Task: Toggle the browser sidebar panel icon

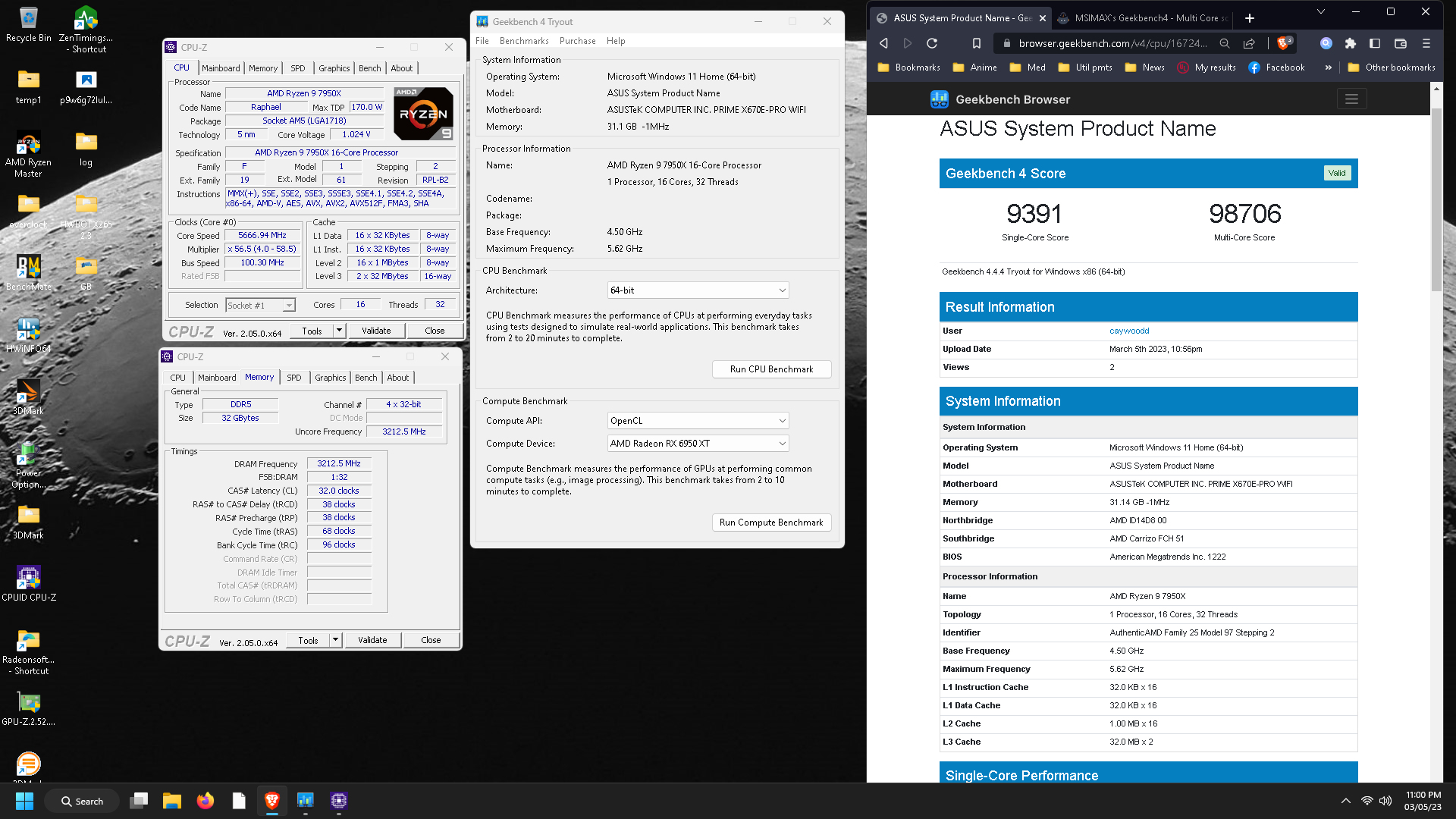Action: click(1375, 43)
